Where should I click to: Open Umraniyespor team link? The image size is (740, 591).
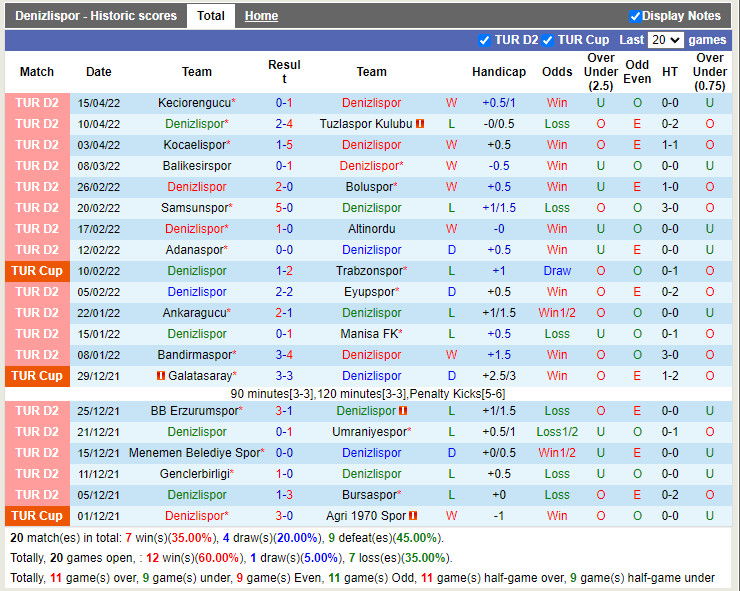point(369,432)
